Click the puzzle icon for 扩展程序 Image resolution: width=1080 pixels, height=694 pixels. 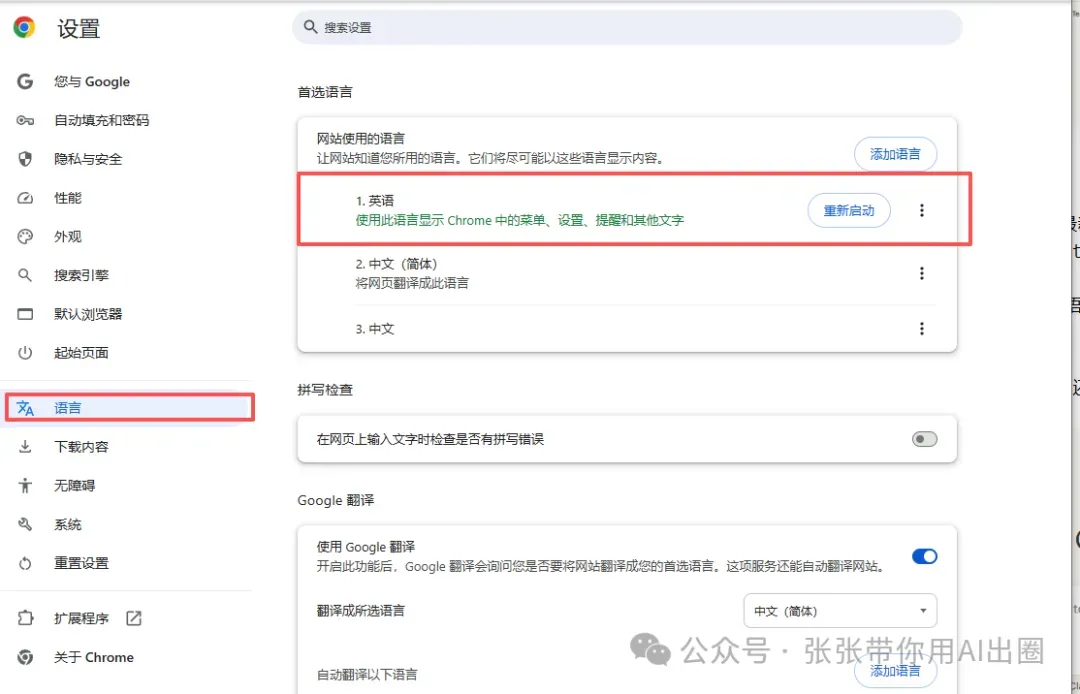26,619
